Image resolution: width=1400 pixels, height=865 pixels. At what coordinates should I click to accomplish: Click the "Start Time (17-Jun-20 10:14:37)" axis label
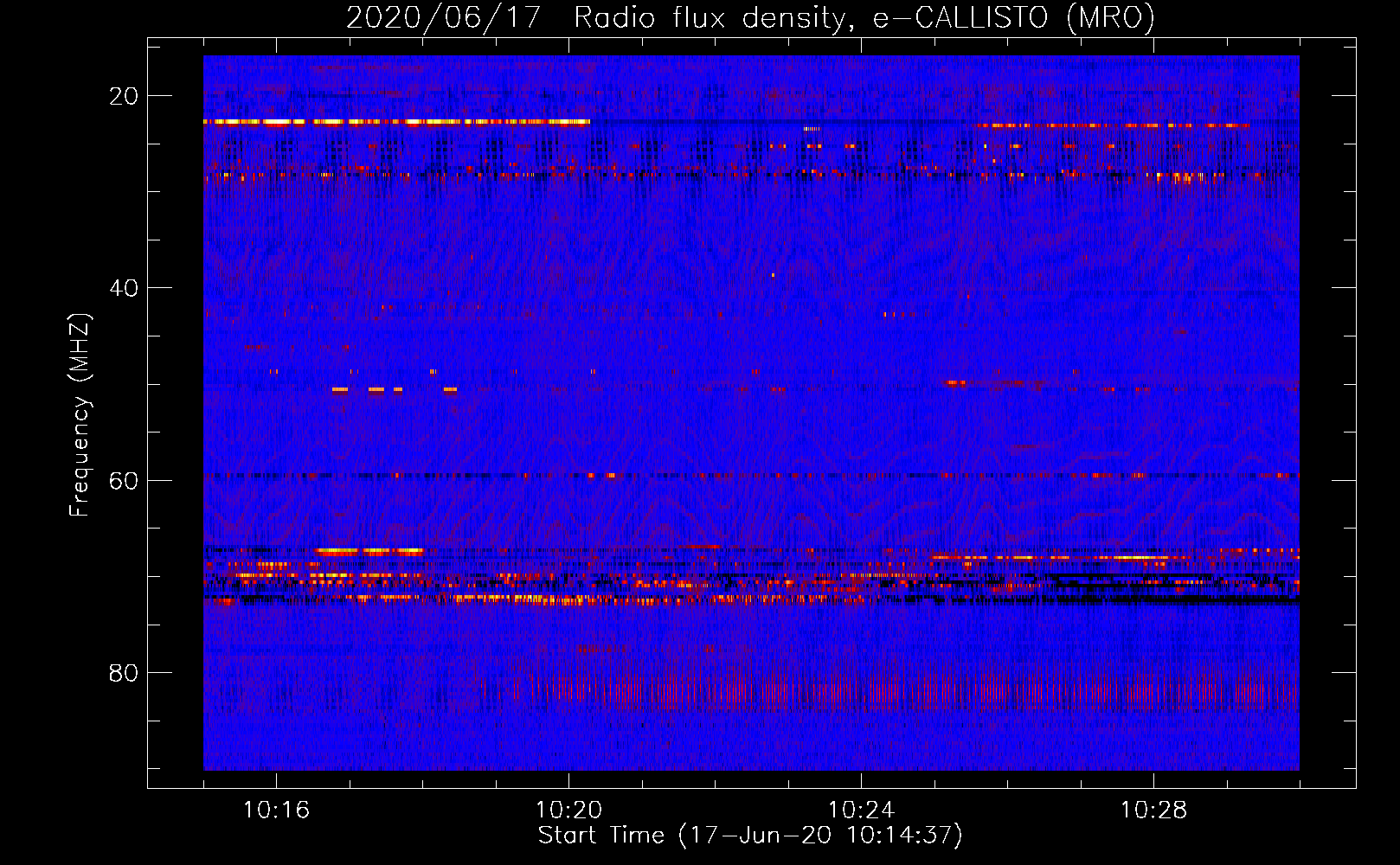tap(750, 836)
